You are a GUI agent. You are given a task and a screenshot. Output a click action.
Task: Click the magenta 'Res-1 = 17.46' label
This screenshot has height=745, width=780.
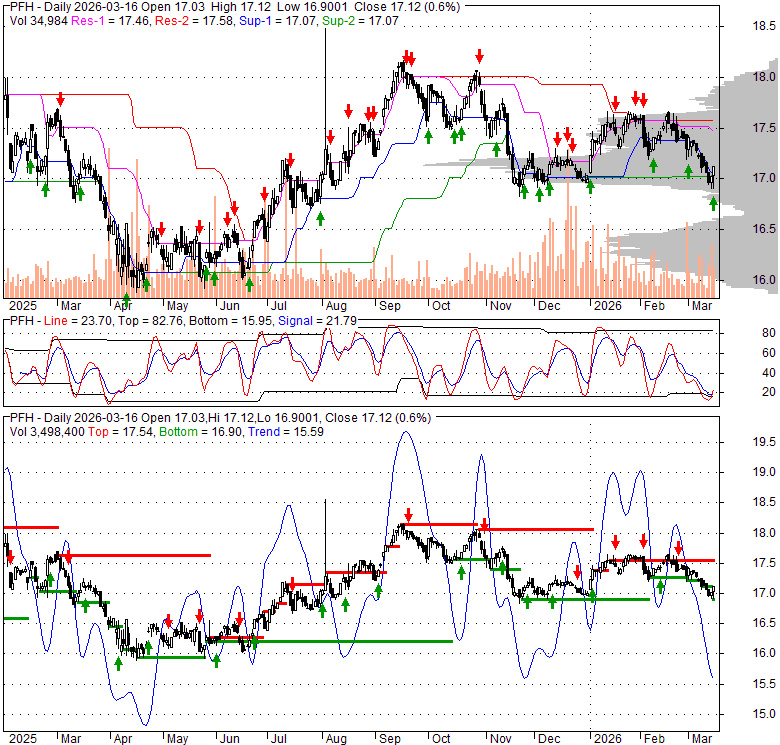(x=110, y=21)
